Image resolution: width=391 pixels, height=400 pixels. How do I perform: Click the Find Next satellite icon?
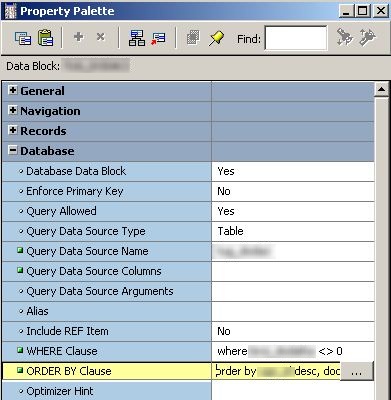tap(345, 37)
